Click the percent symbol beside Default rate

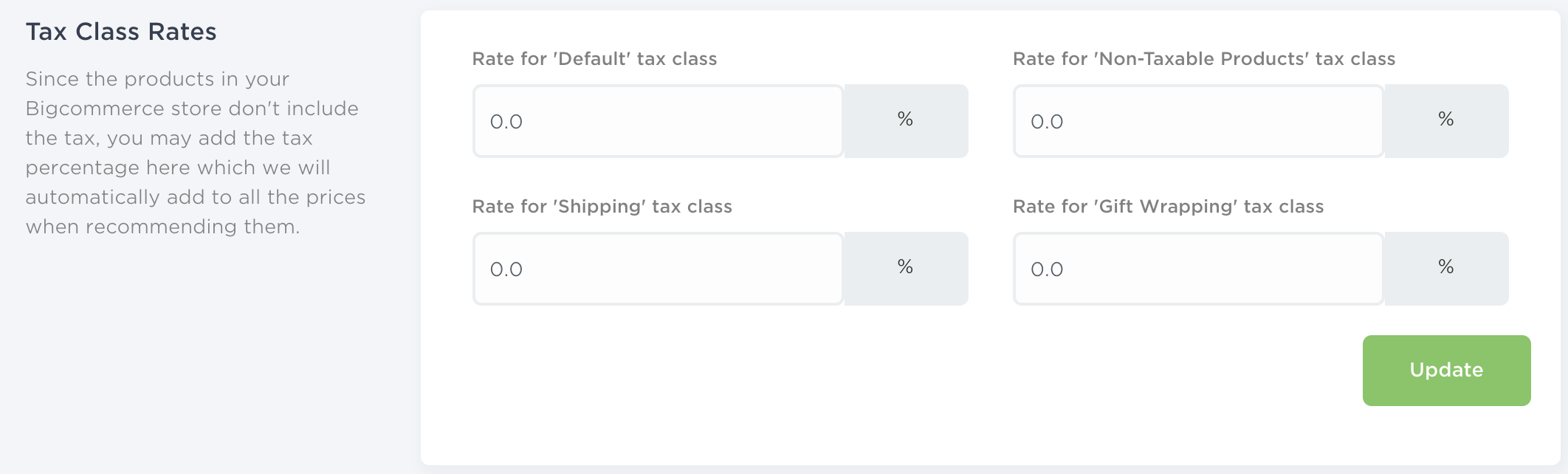click(905, 120)
